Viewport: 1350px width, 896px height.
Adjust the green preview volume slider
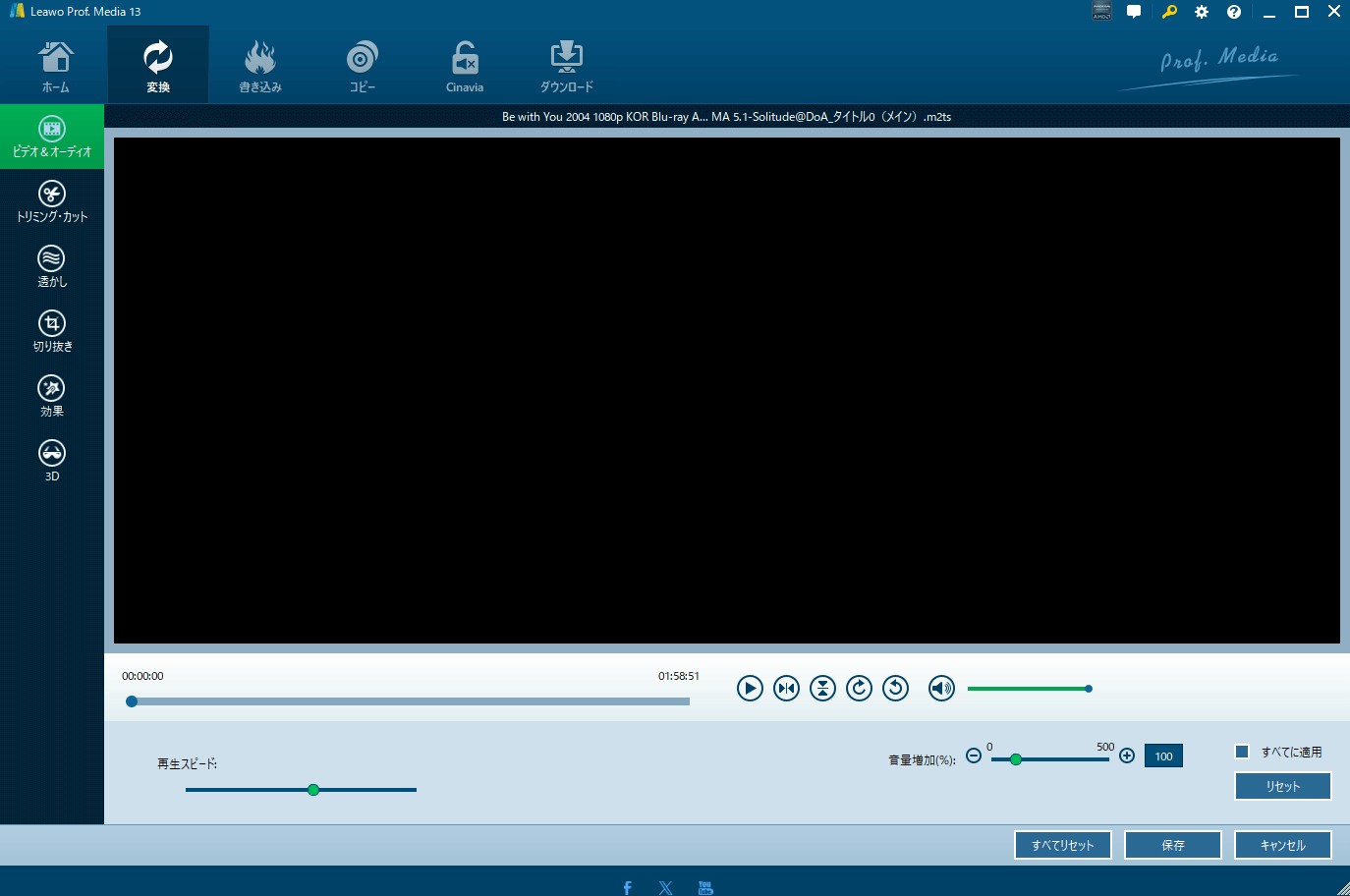(1030, 689)
